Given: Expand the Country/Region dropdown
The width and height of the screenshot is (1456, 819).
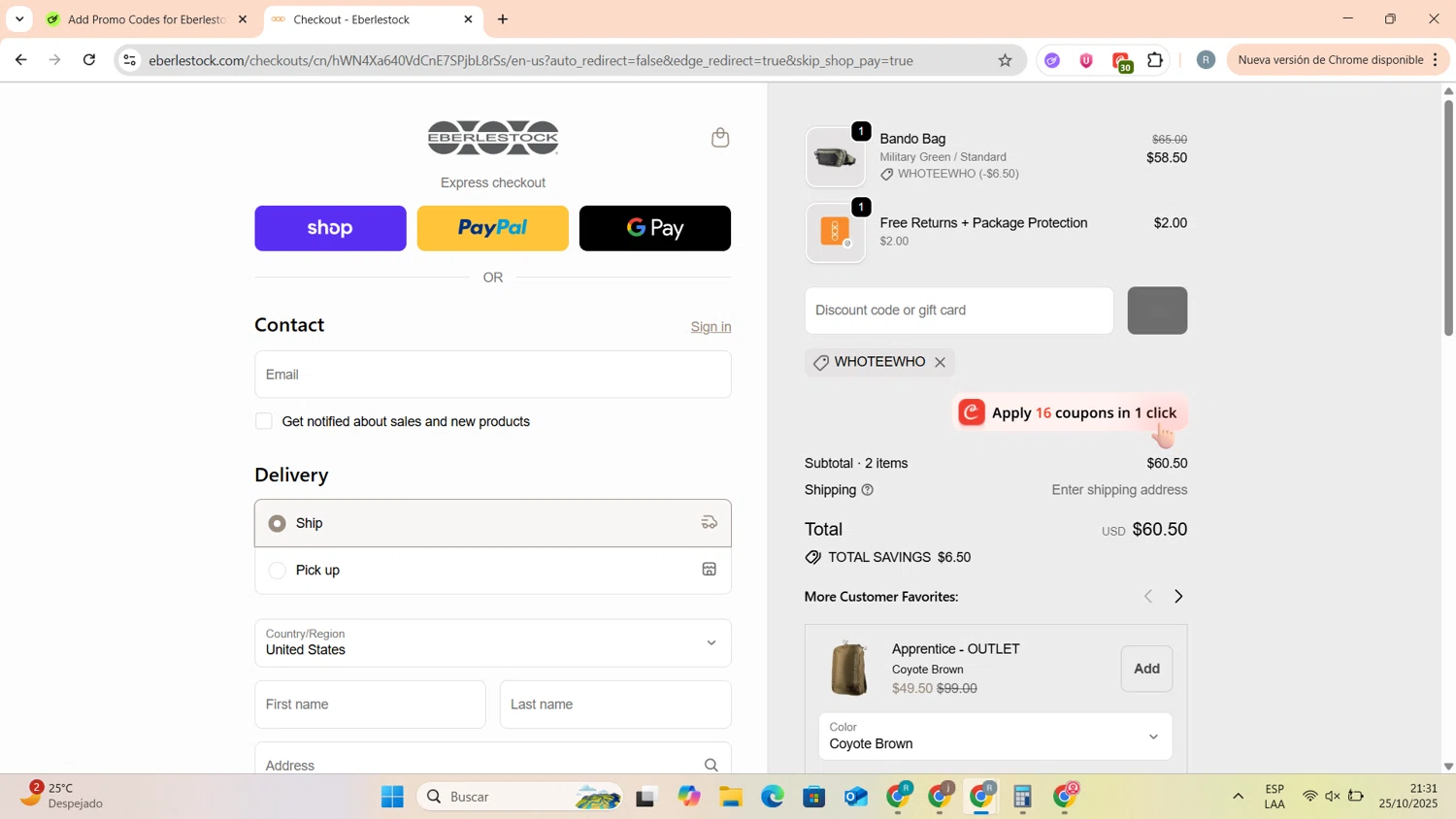Looking at the screenshot, I should click(x=492, y=642).
